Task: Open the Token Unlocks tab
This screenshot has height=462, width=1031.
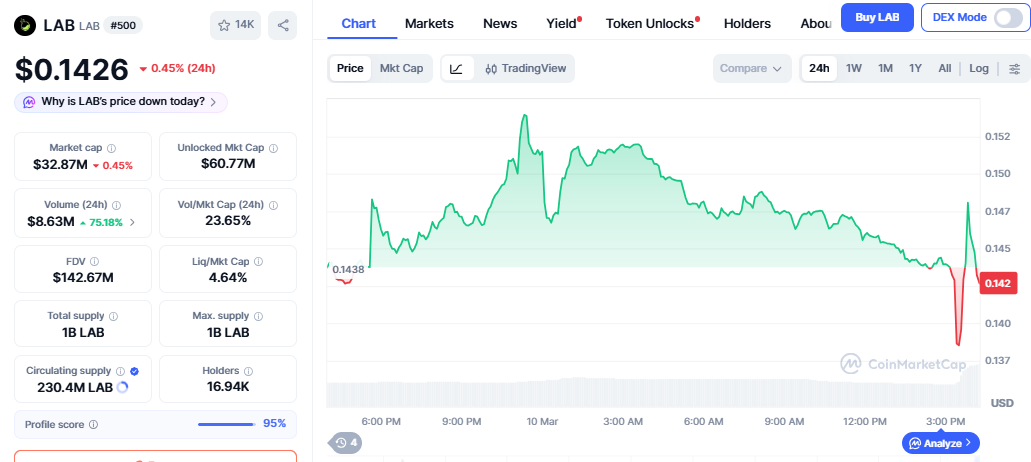Action: [651, 24]
